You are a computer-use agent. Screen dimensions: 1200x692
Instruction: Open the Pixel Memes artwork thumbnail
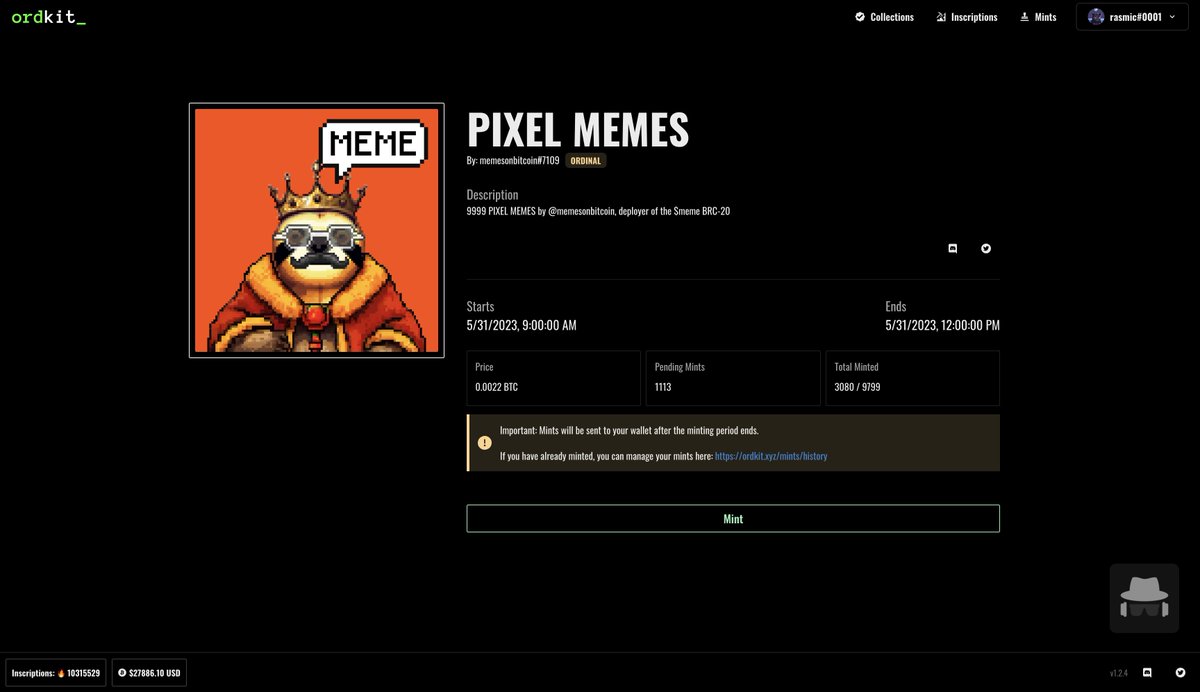[x=316, y=230]
